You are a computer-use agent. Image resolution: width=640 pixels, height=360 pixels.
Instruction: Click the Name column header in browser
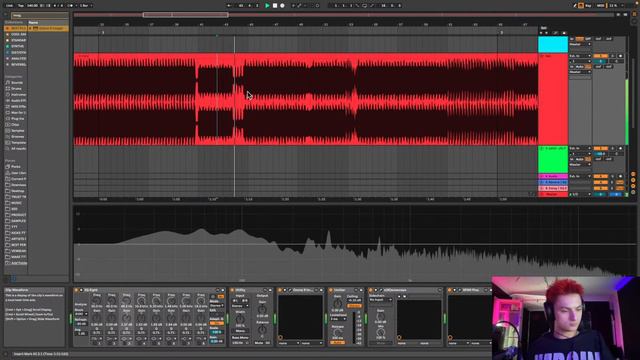33,22
